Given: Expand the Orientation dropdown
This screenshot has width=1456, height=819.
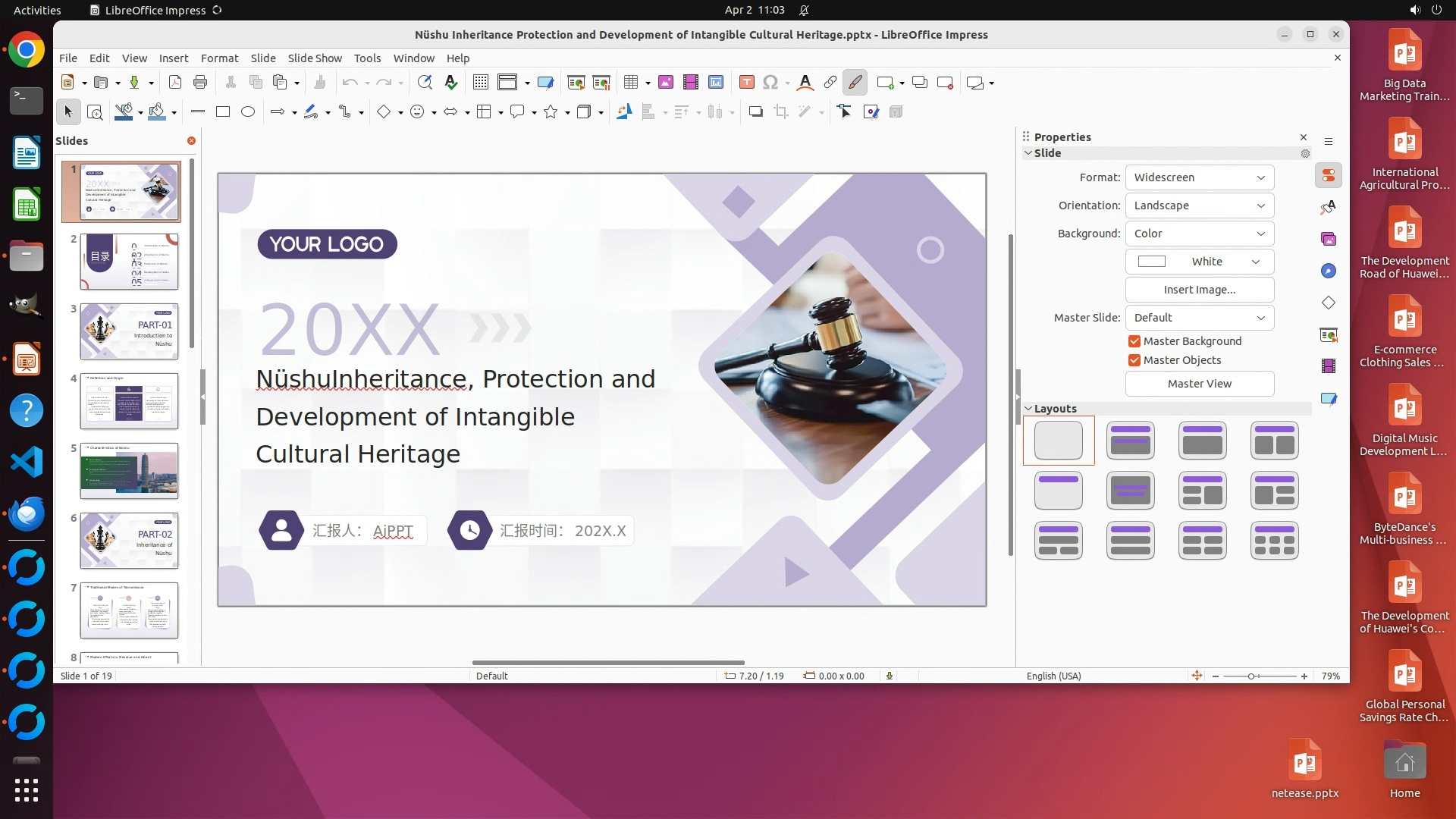Looking at the screenshot, I should pyautogui.click(x=1199, y=206).
